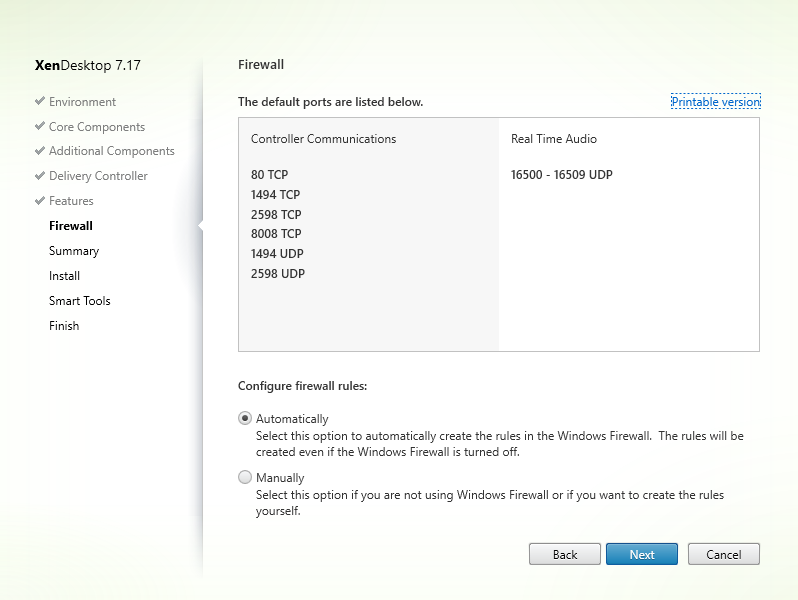Click the Manually option label

280,478
